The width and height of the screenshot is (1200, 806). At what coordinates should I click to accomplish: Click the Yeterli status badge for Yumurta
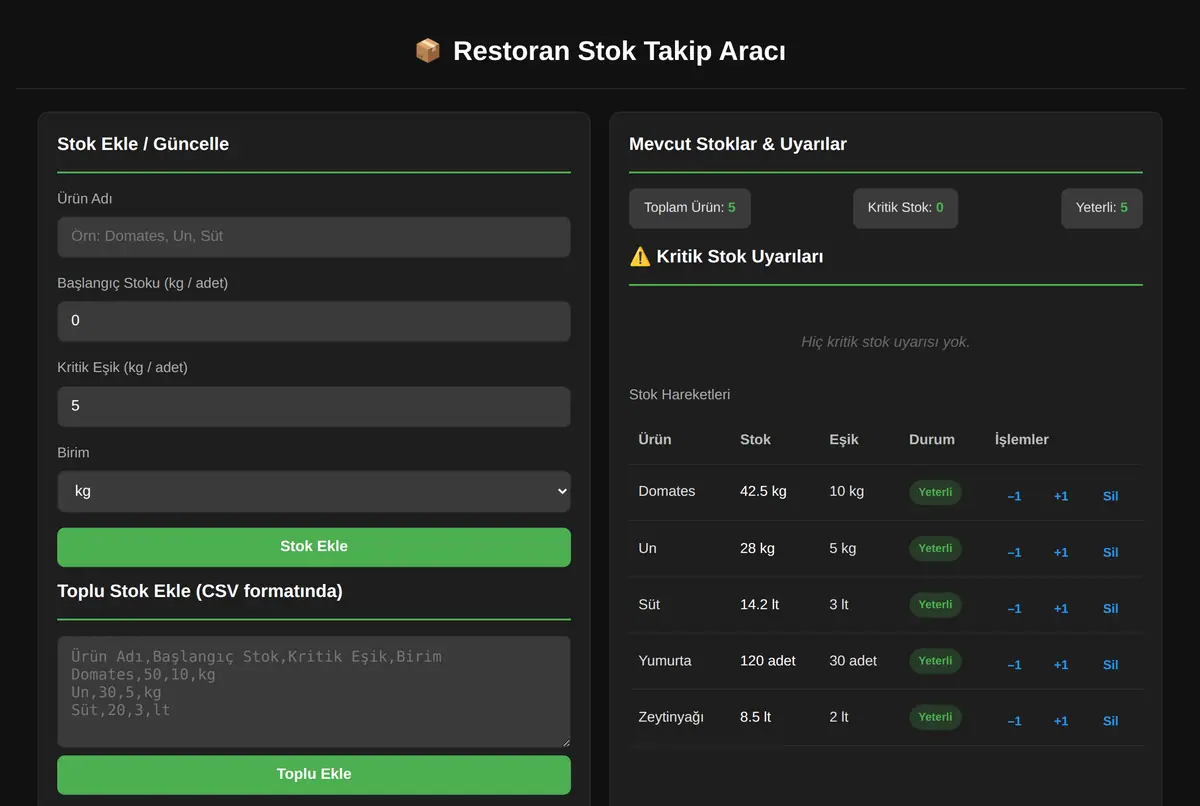935,661
